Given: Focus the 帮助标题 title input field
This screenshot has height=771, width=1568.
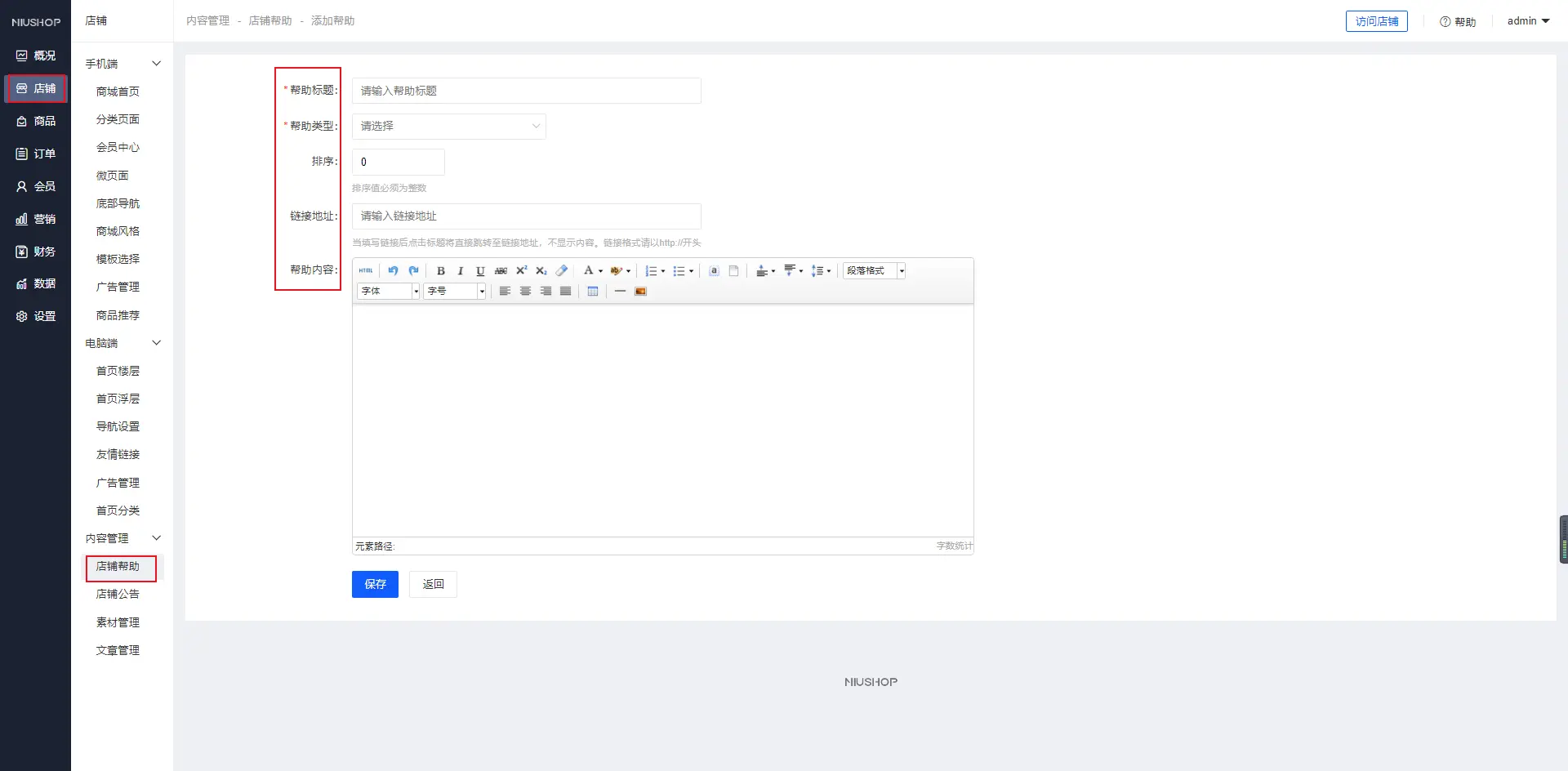Looking at the screenshot, I should 526,91.
